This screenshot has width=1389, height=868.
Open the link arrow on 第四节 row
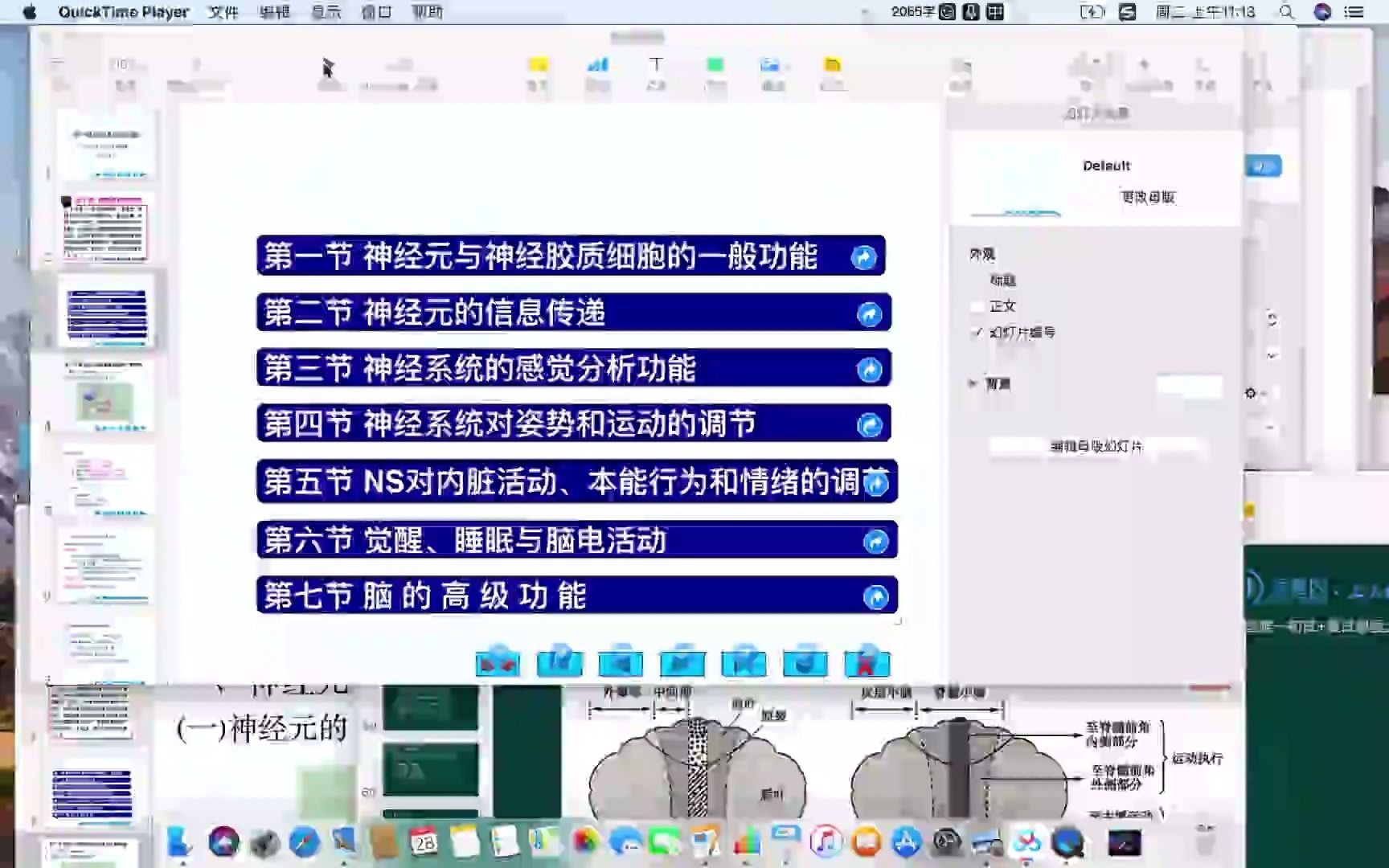point(869,425)
